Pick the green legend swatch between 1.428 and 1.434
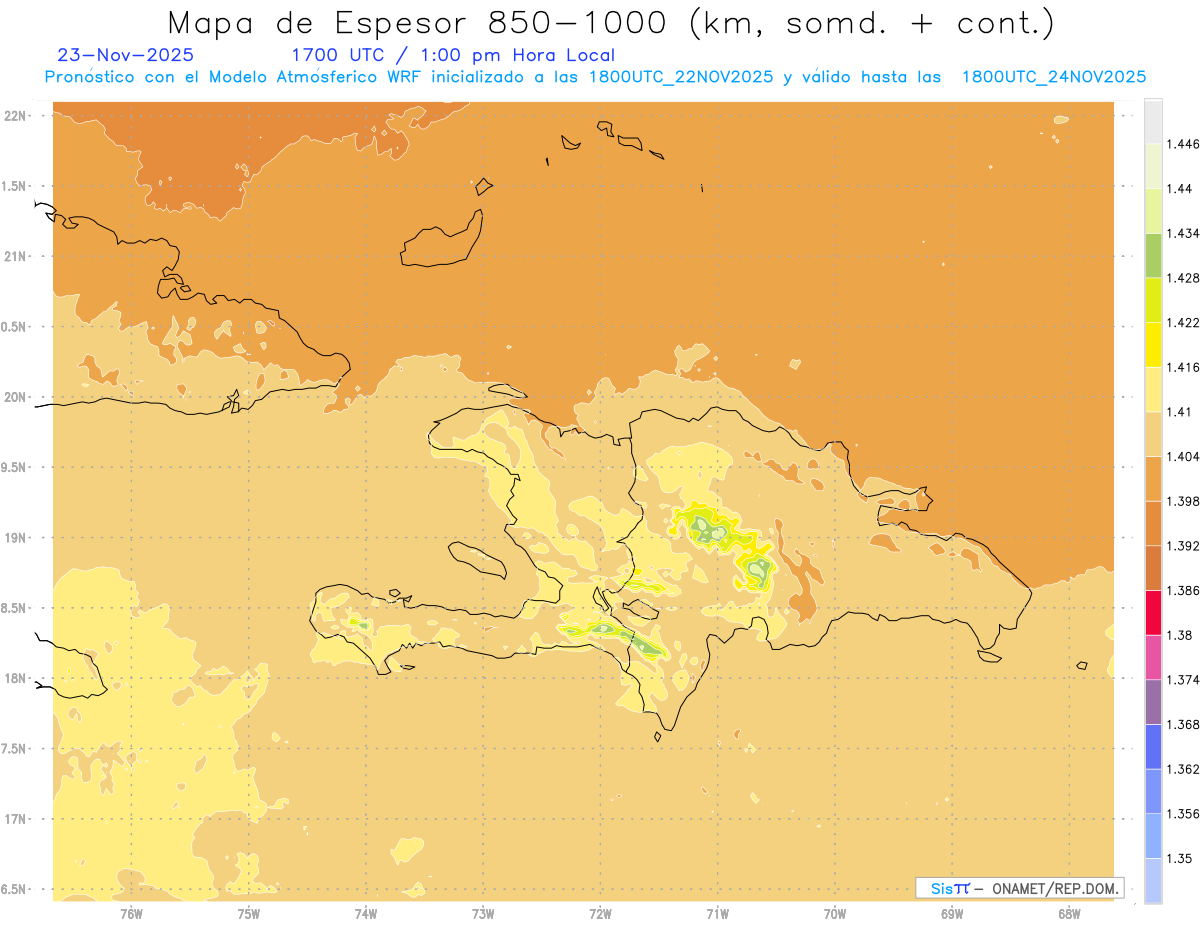 click(1153, 255)
